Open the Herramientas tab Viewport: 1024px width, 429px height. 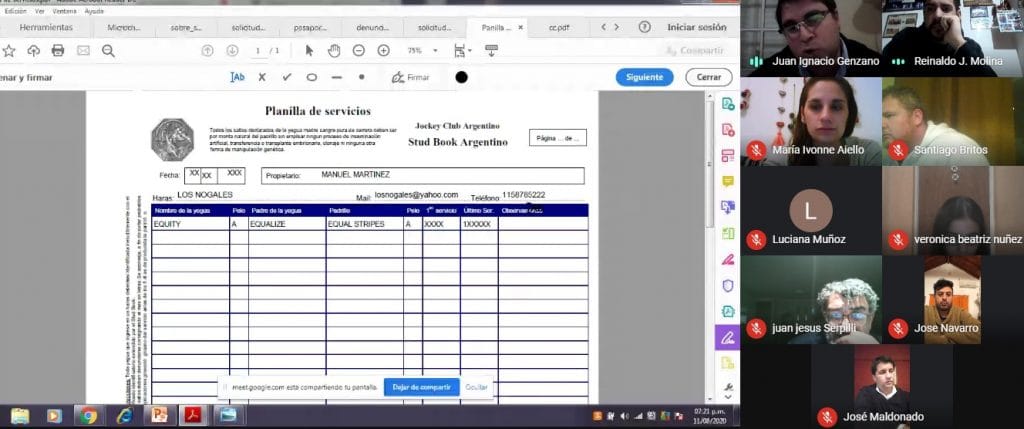click(46, 28)
